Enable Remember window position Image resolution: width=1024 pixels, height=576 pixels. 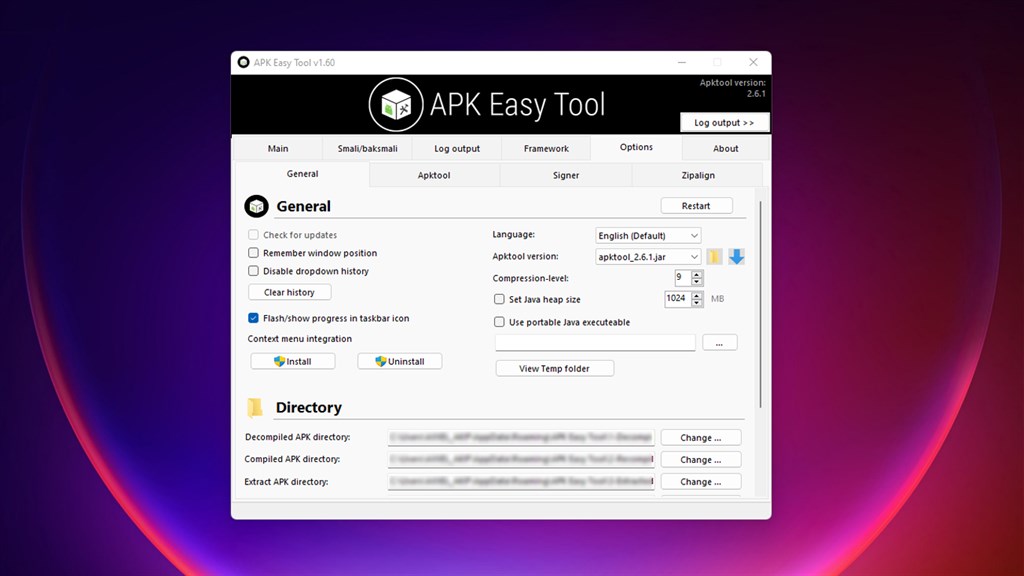[253, 253]
